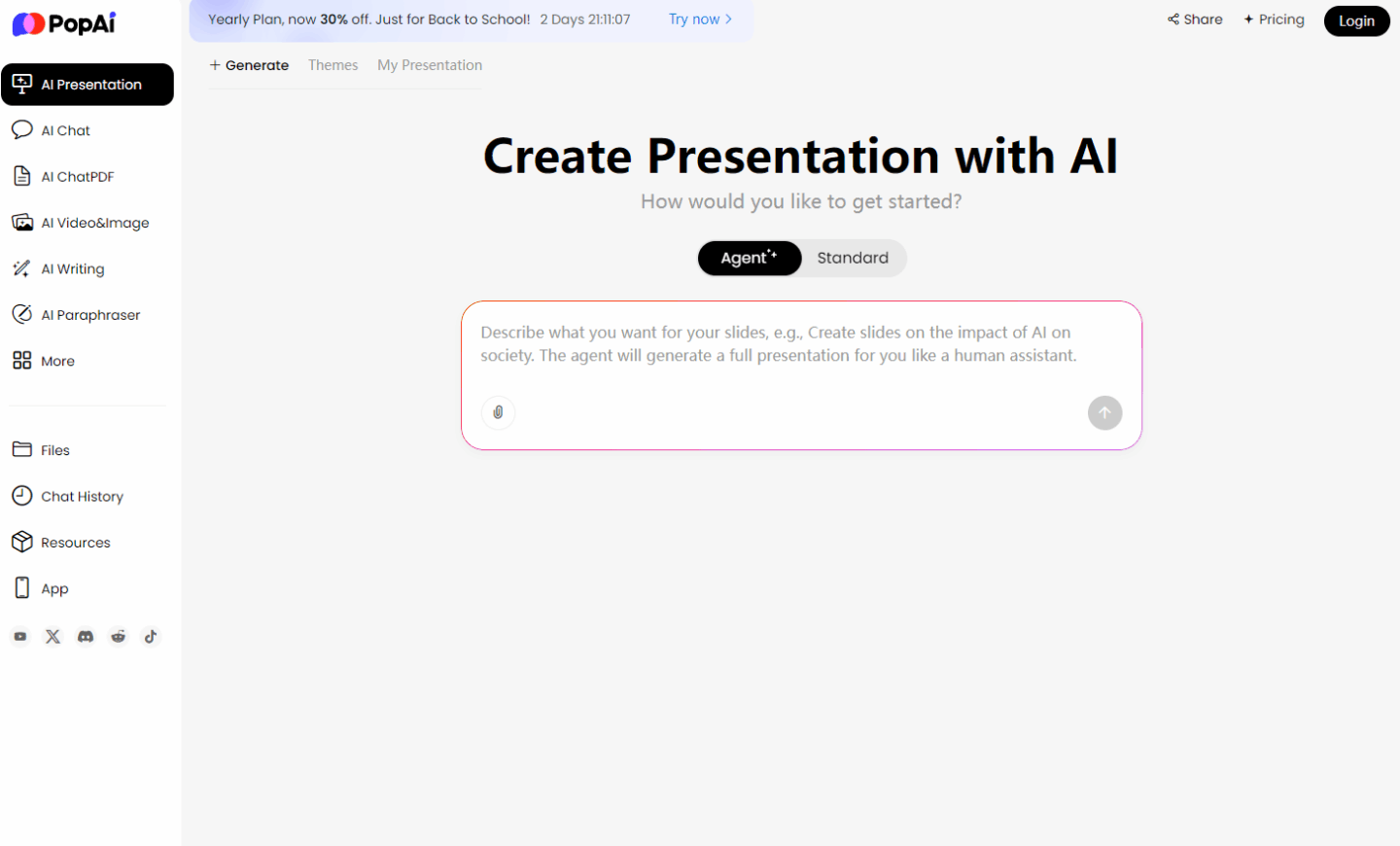Select the Agent generation mode
The height and width of the screenshot is (846, 1400).
pos(749,258)
